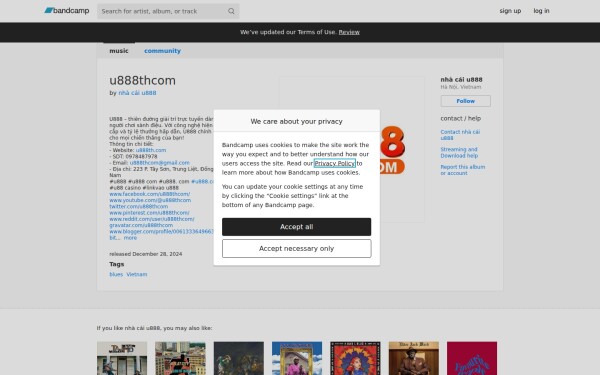Open the second recommended album with city artwork
Image resolution: width=600 pixels, height=375 pixels.
[180, 358]
